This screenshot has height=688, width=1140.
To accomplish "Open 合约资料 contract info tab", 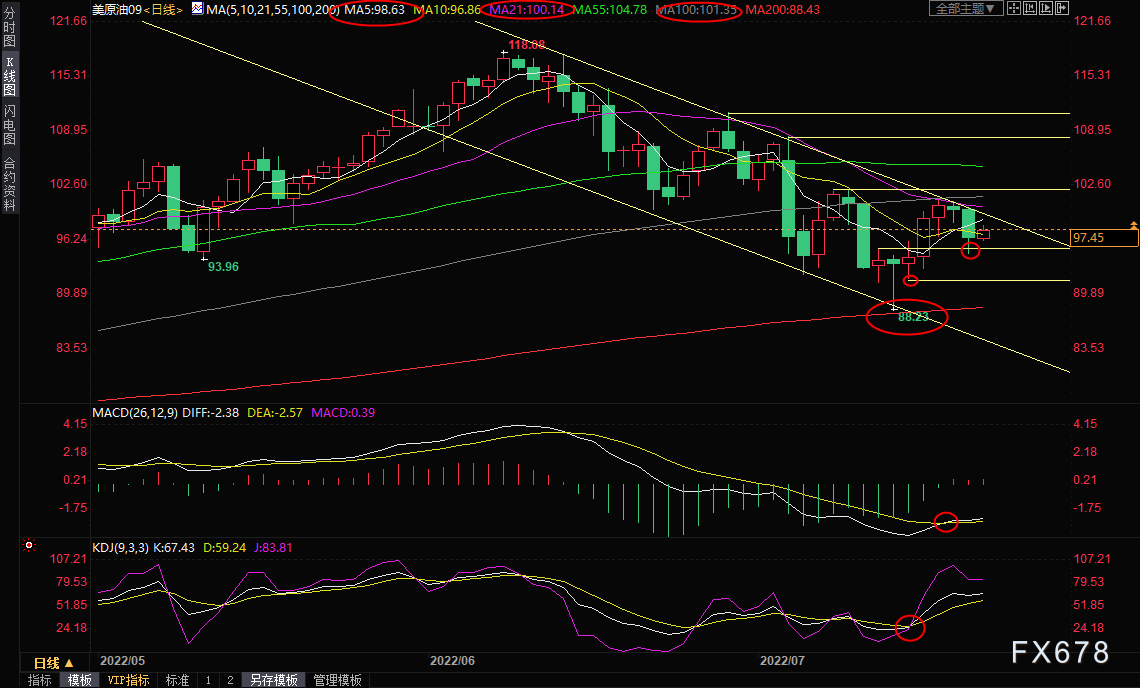I will click(9, 183).
